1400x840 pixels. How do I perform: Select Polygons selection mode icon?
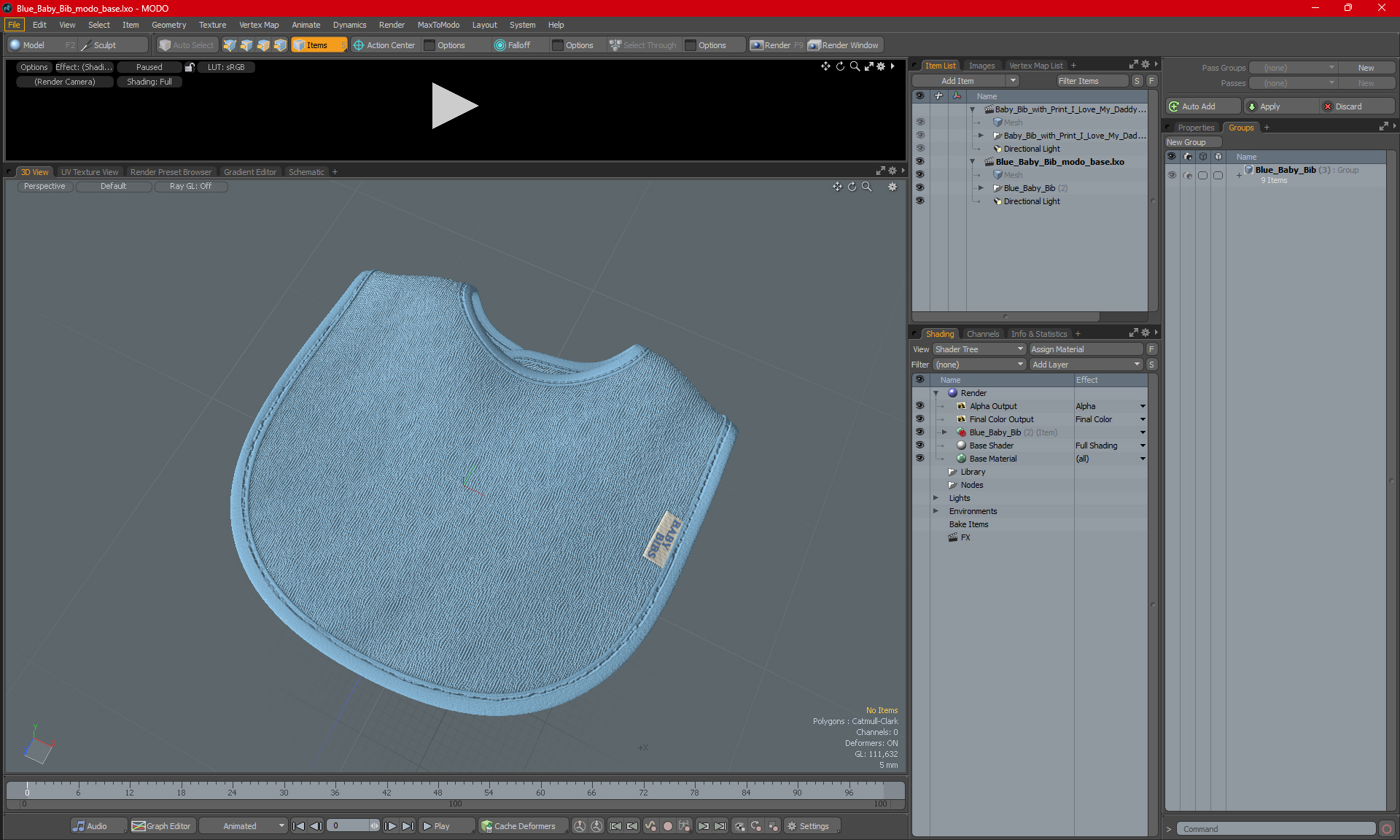tap(263, 45)
